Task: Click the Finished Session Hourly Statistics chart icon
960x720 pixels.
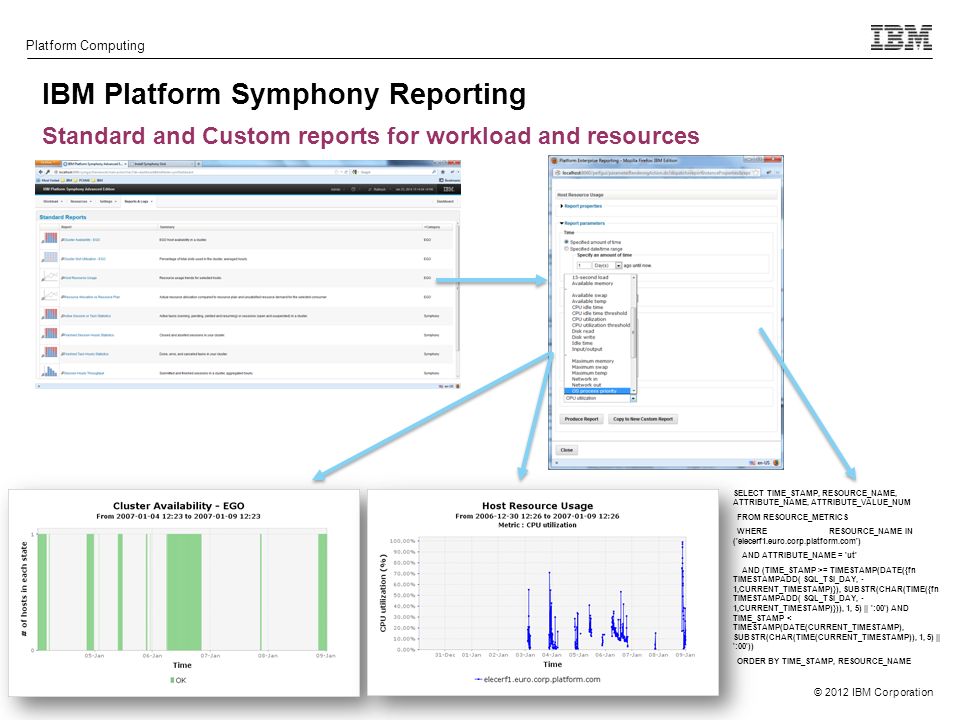Action: coord(50,334)
